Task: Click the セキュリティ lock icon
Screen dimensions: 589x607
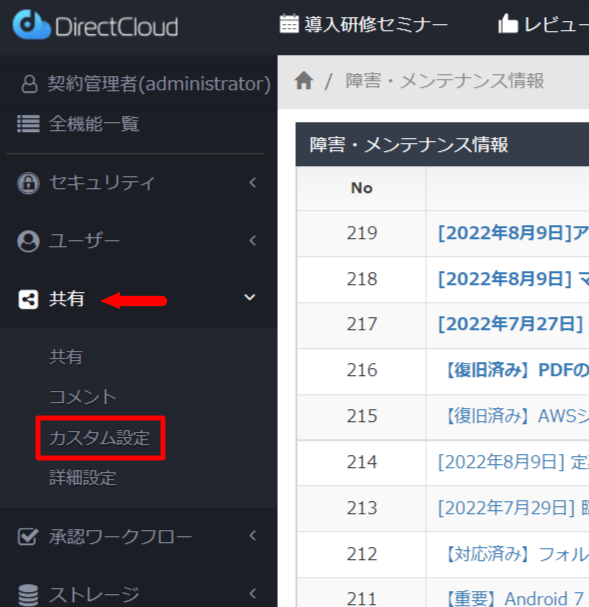Action: [x=28, y=183]
